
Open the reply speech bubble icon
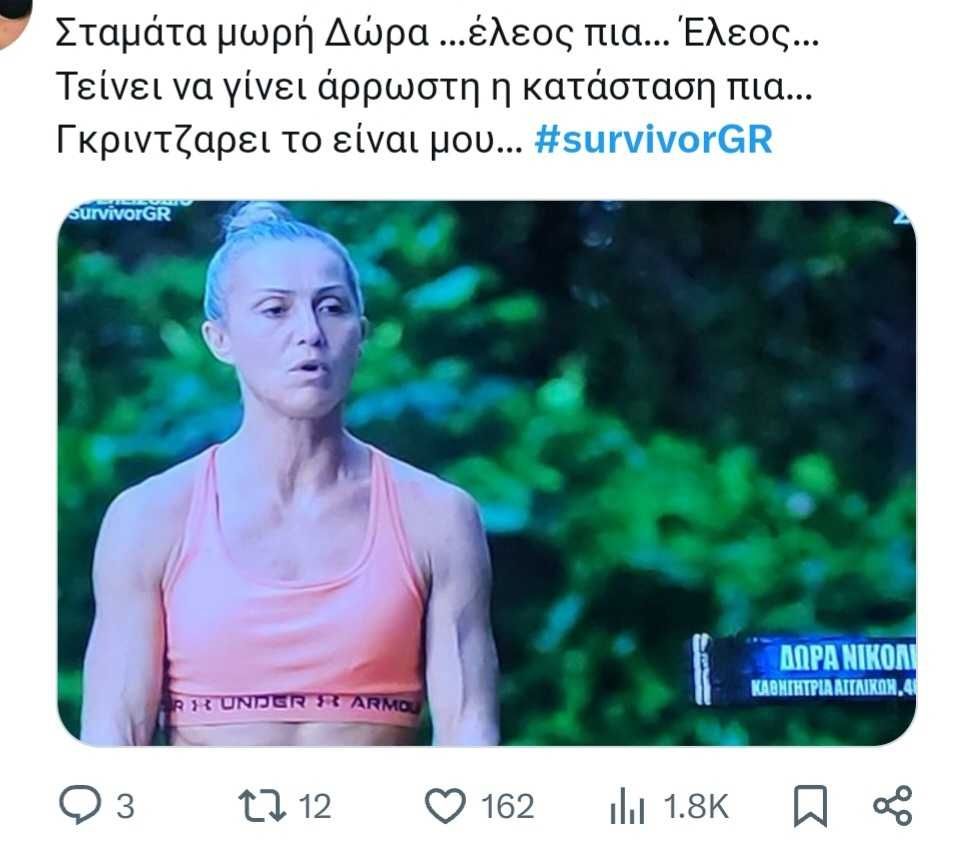tap(80, 805)
